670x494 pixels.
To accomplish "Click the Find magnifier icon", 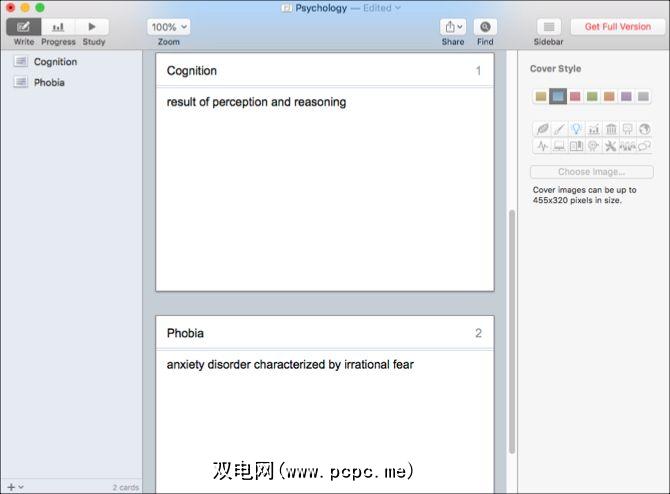I will point(485,27).
